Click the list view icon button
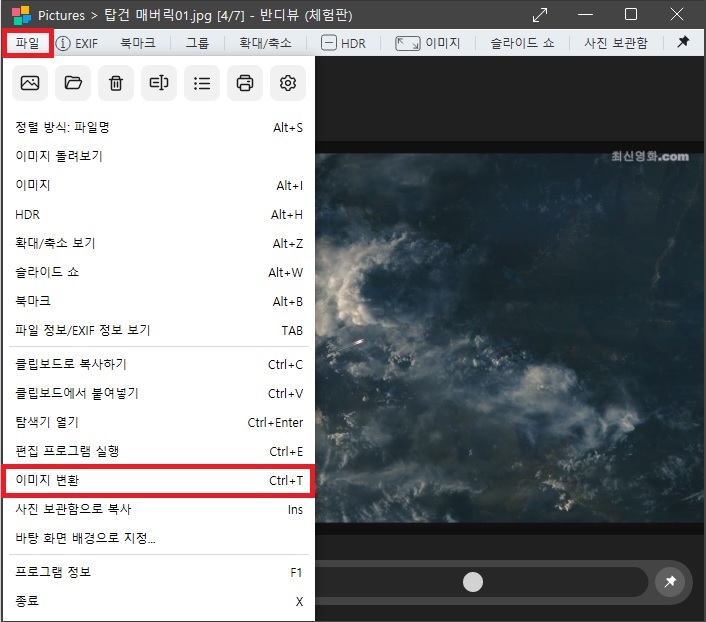706x622 pixels. click(202, 83)
